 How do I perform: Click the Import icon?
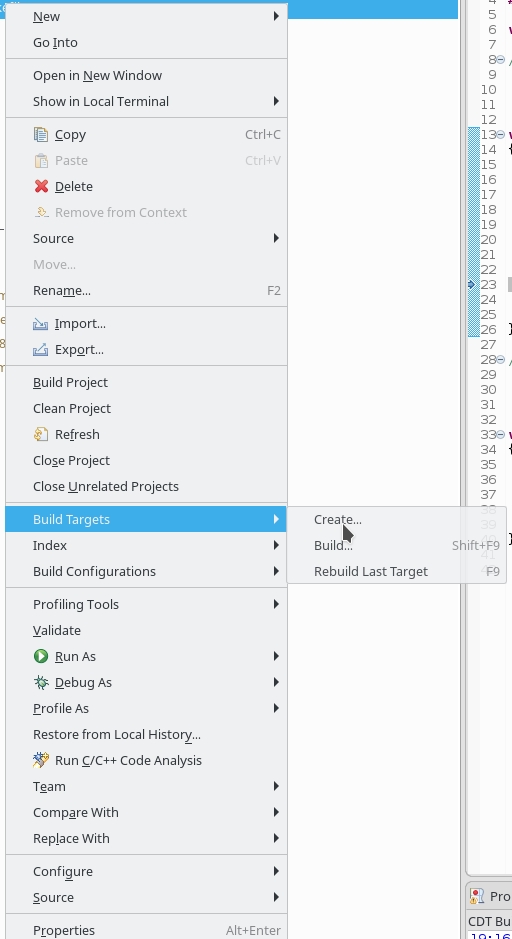pos(41,324)
